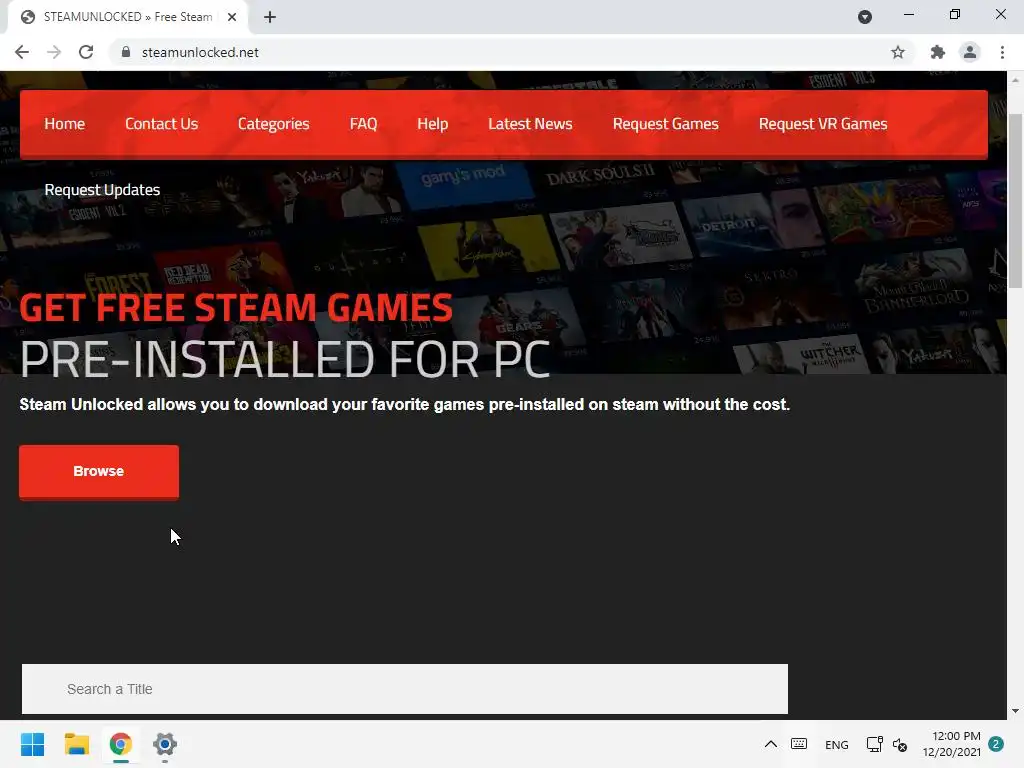Open the Chrome profile avatar
Image resolution: width=1024 pixels, height=768 pixels.
[970, 52]
